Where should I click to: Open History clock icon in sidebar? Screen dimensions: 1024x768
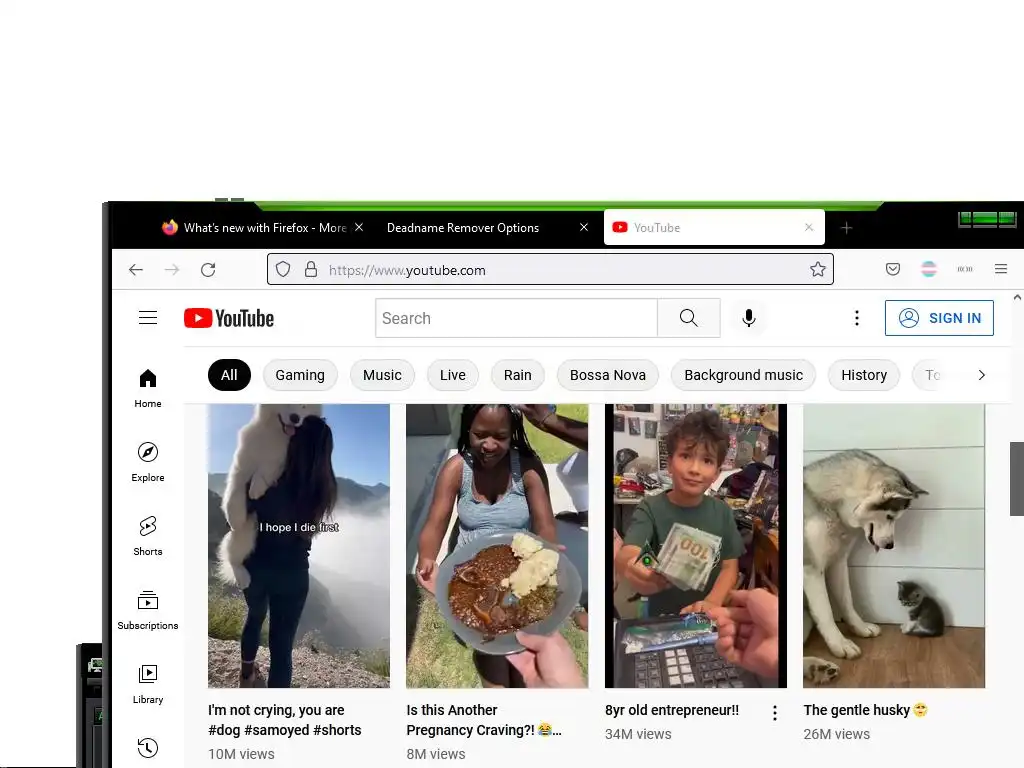point(148,748)
